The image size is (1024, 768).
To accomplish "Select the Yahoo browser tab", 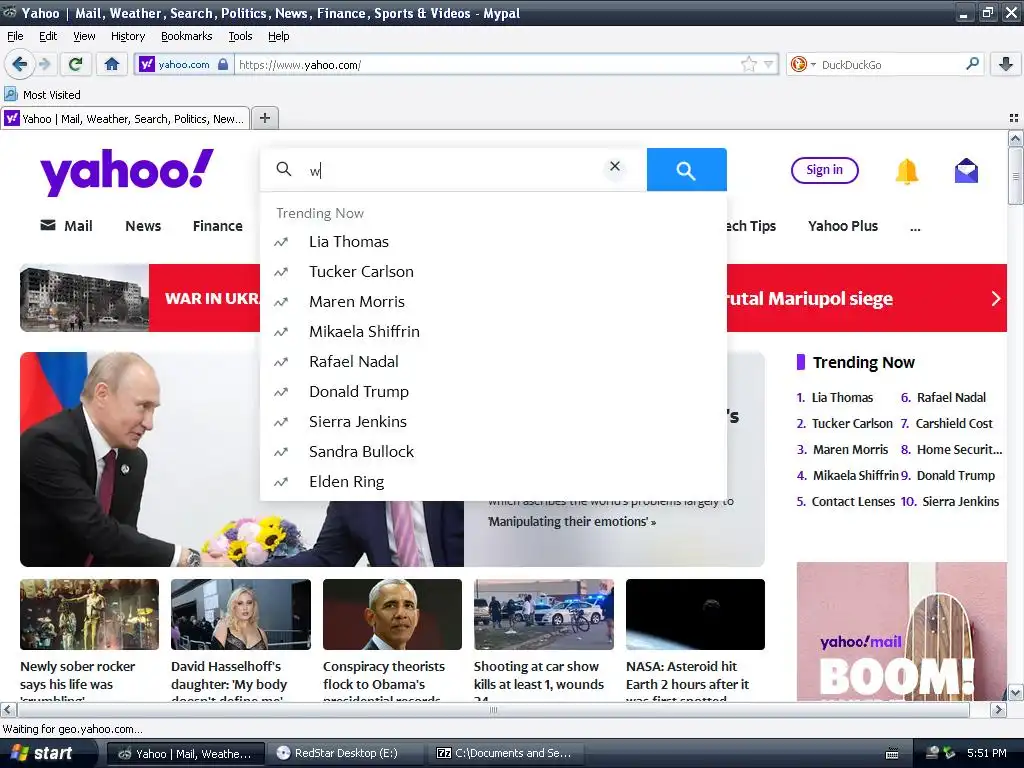I will (125, 118).
